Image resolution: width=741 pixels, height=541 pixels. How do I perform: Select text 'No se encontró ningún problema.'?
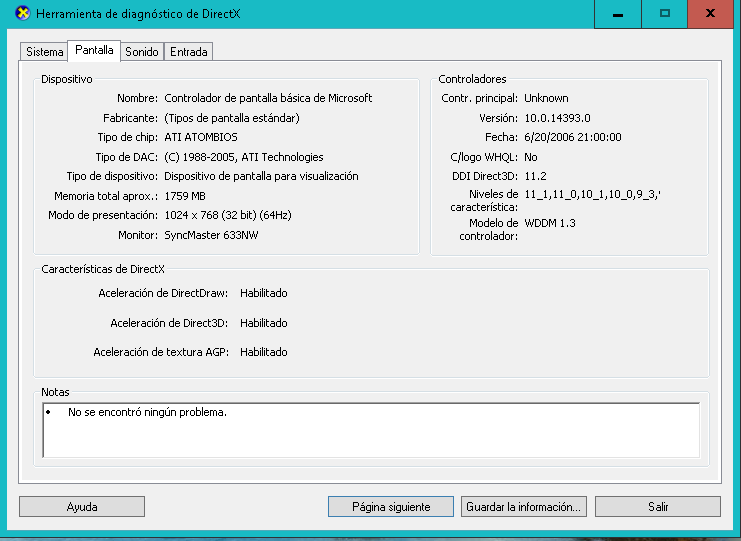pyautogui.click(x=147, y=412)
